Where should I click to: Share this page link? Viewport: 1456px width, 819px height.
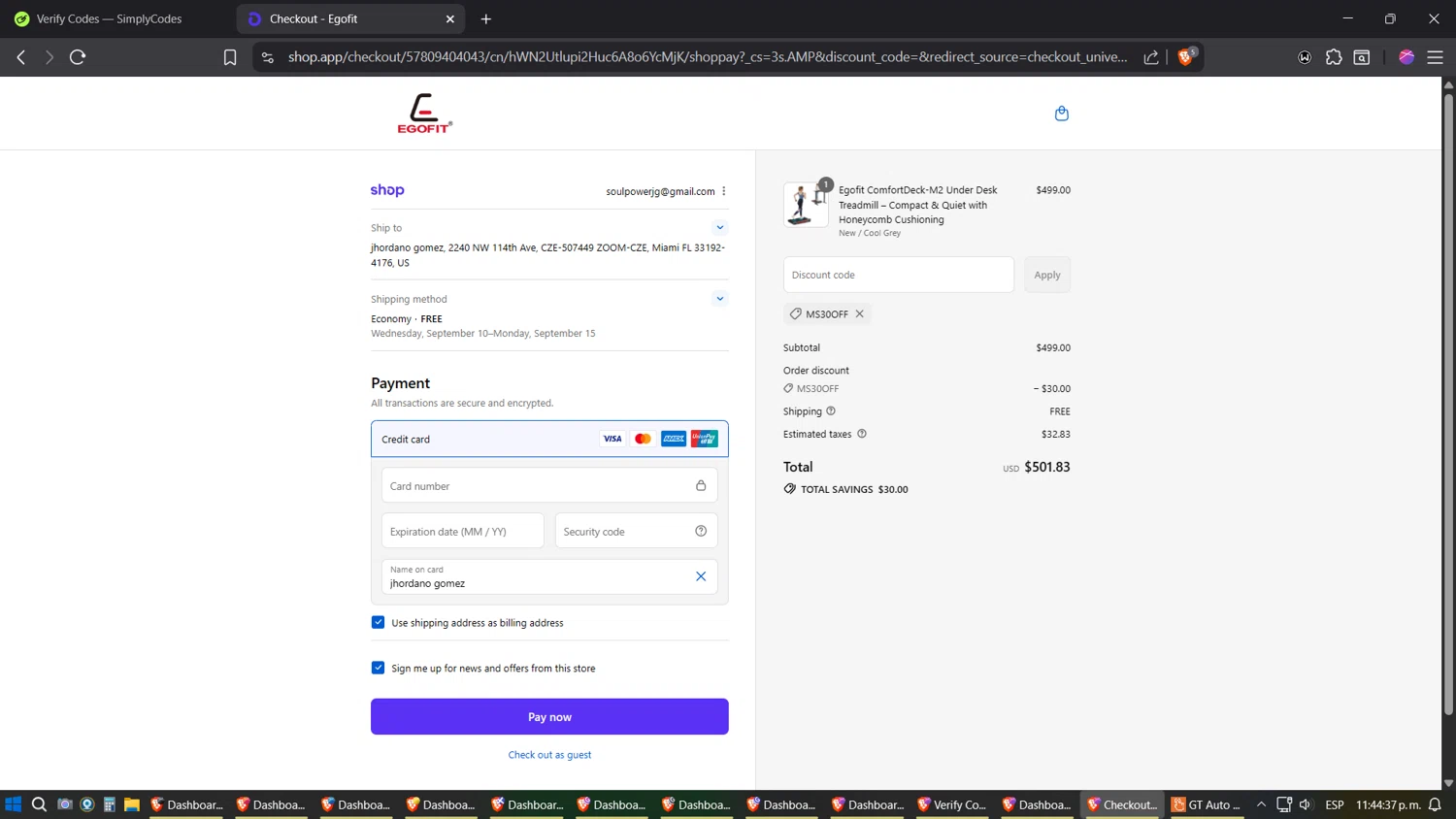coord(1151,57)
